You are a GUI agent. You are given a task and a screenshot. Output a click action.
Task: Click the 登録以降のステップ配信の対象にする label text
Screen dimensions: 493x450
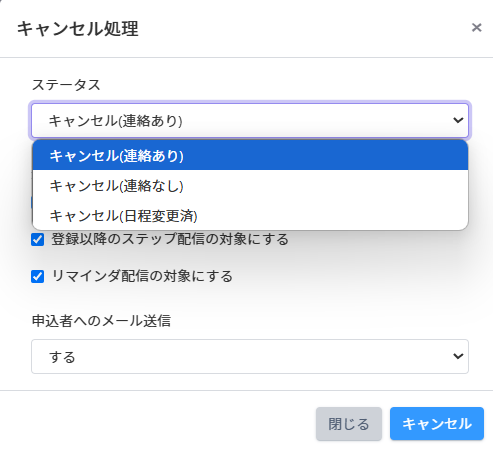pos(170,239)
